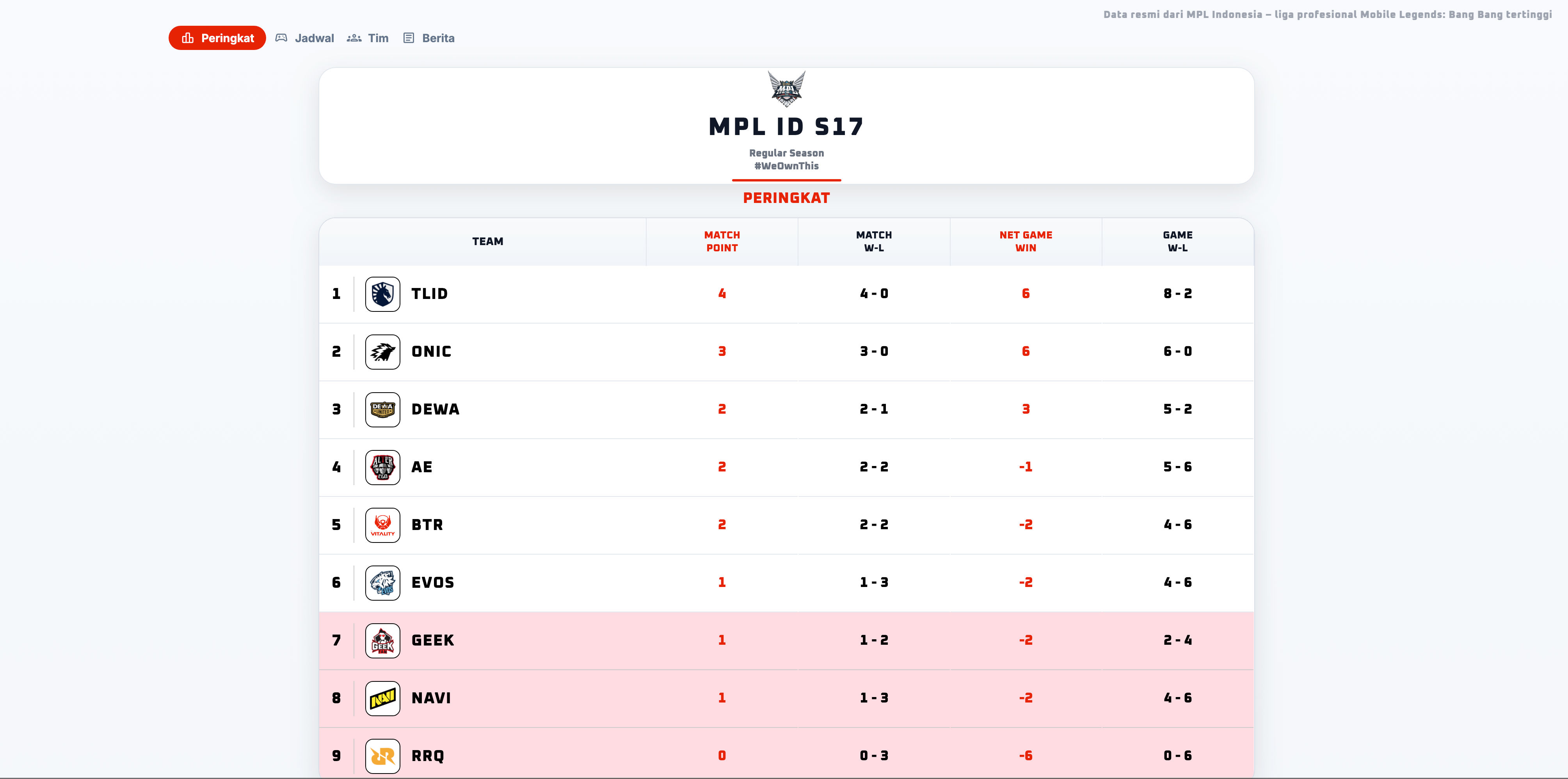Viewport: 1568px width, 779px height.
Task: Click the official MPL Indonesia data tagline
Action: tap(1328, 14)
